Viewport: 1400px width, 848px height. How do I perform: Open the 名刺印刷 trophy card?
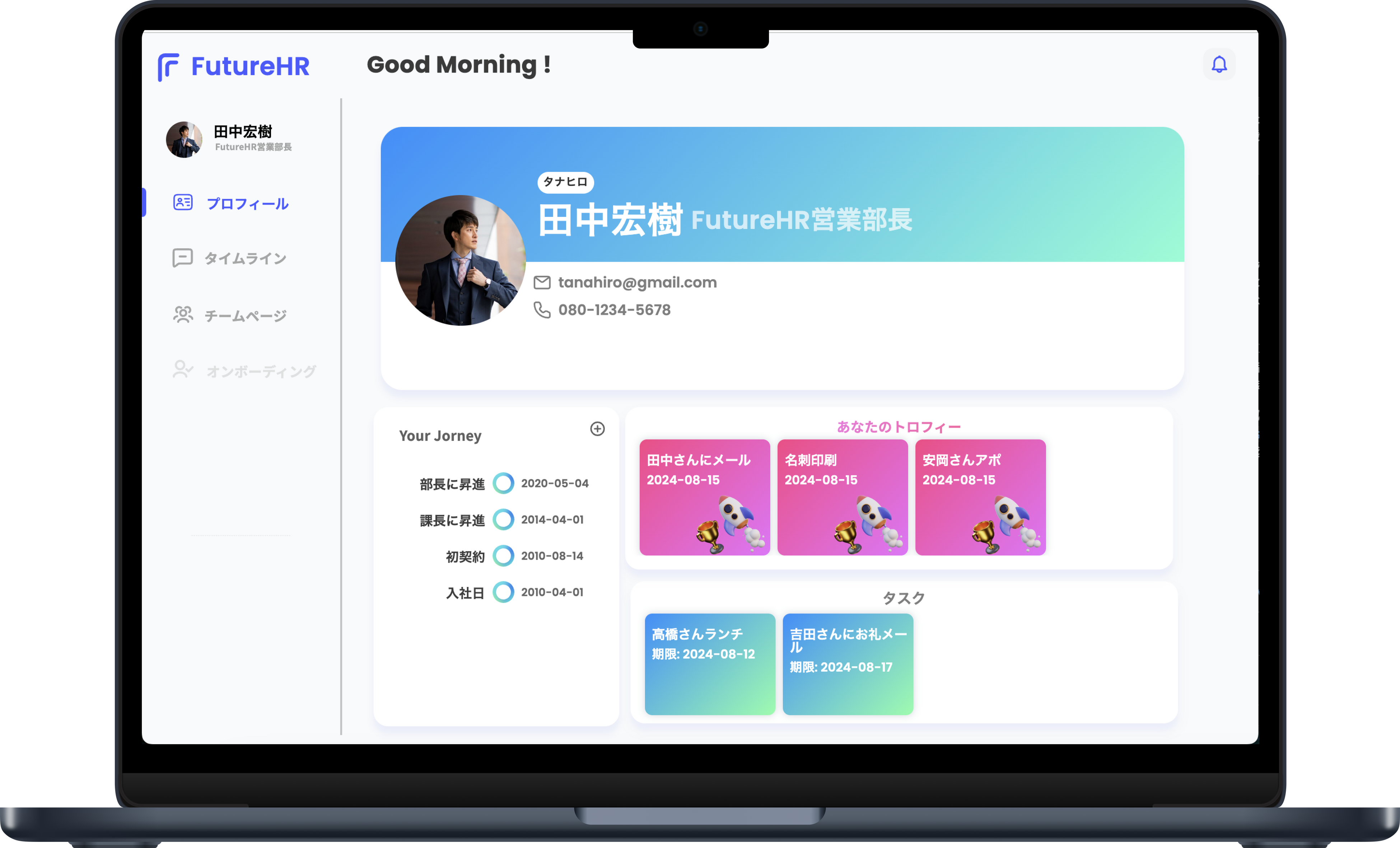[843, 497]
